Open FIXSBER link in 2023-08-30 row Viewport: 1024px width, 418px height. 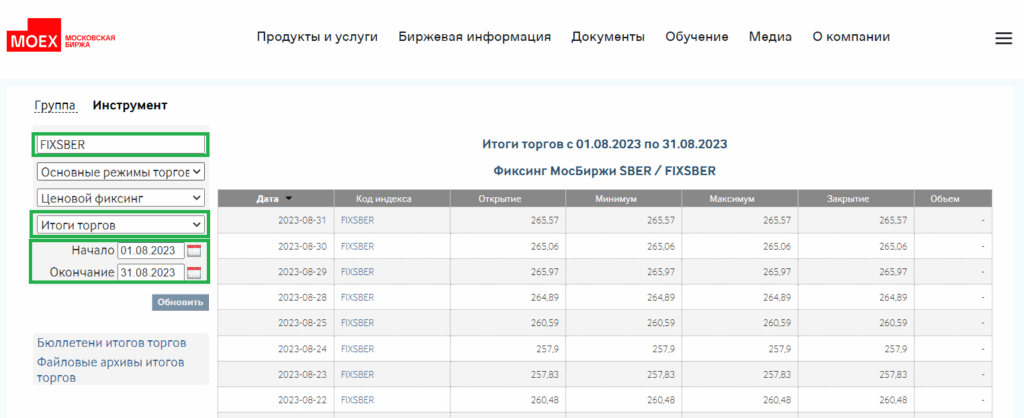(x=358, y=246)
